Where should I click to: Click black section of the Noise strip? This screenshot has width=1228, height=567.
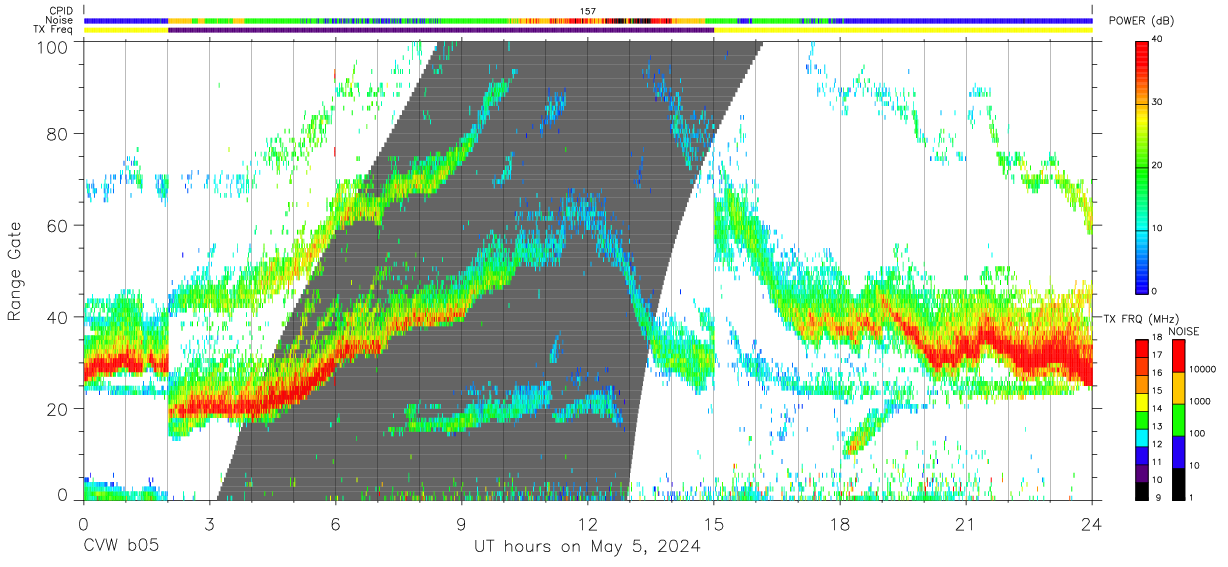click(620, 20)
